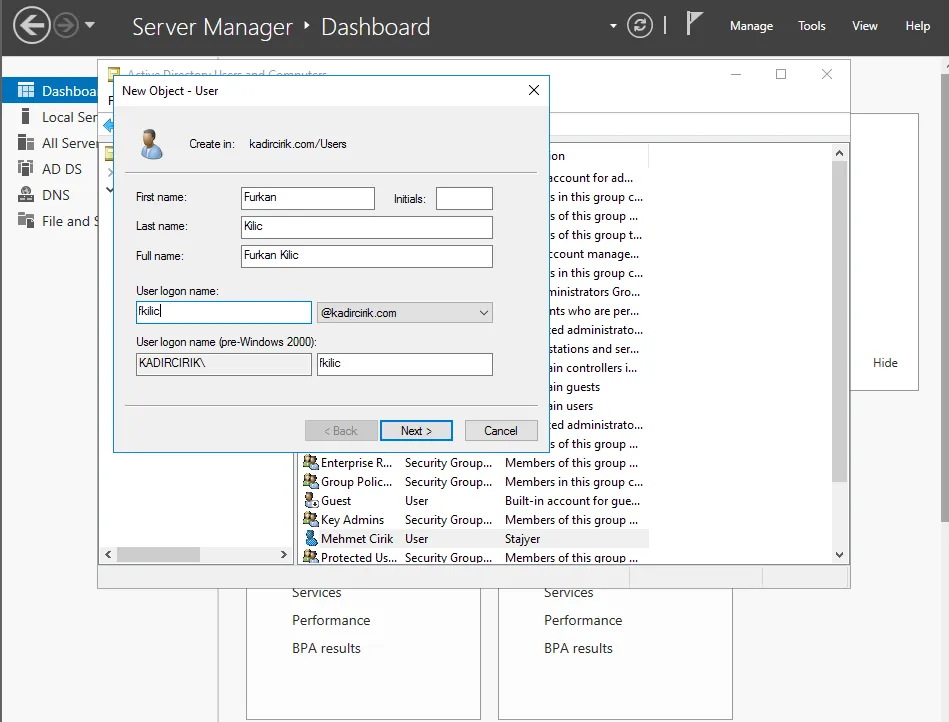The width and height of the screenshot is (949, 722).
Task: Click the Server Manager back arrow
Action: pyautogui.click(x=31, y=25)
